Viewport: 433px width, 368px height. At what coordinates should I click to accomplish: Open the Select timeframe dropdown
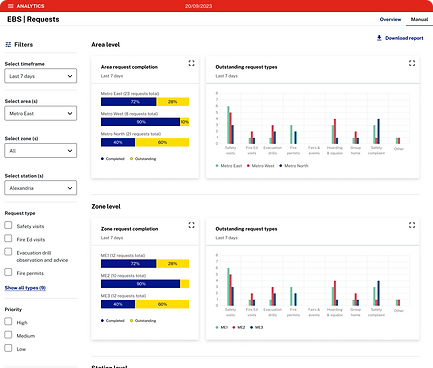41,76
